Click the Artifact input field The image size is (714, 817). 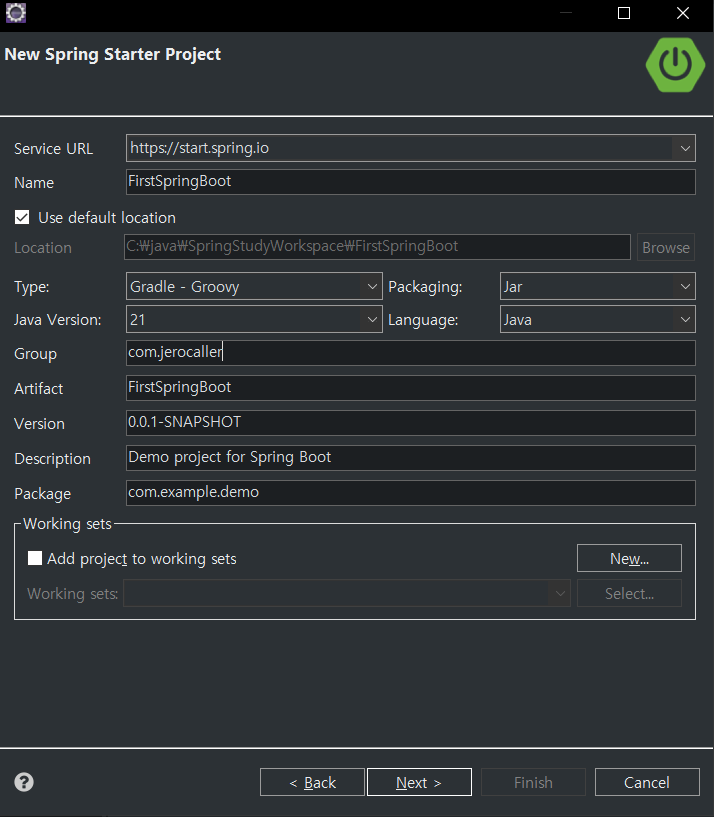pyautogui.click(x=411, y=388)
